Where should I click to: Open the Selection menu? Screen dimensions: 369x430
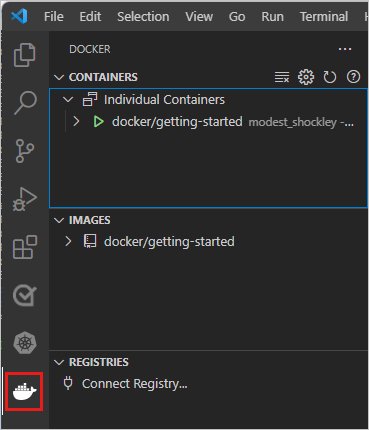tap(143, 16)
